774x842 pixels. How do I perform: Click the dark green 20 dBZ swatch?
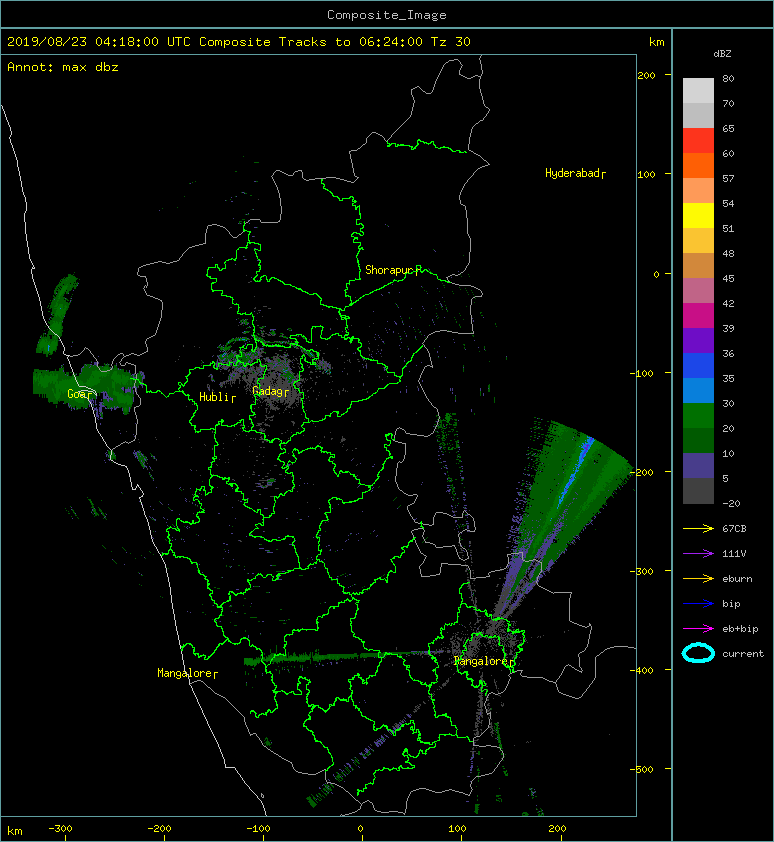[698, 440]
